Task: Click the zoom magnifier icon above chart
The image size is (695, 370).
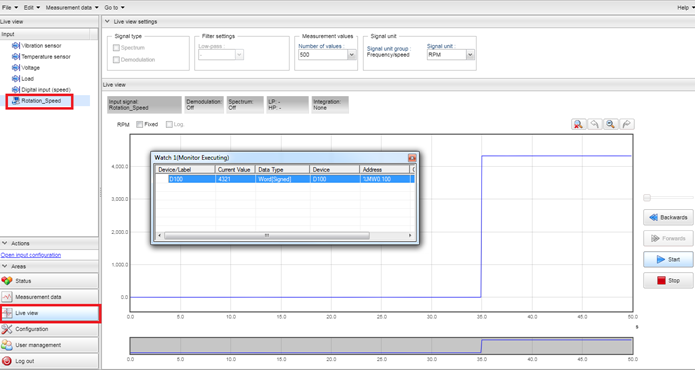Action: (x=611, y=125)
